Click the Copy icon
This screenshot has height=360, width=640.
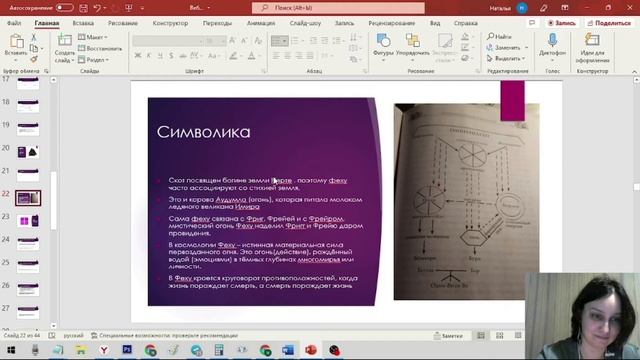pos(34,49)
